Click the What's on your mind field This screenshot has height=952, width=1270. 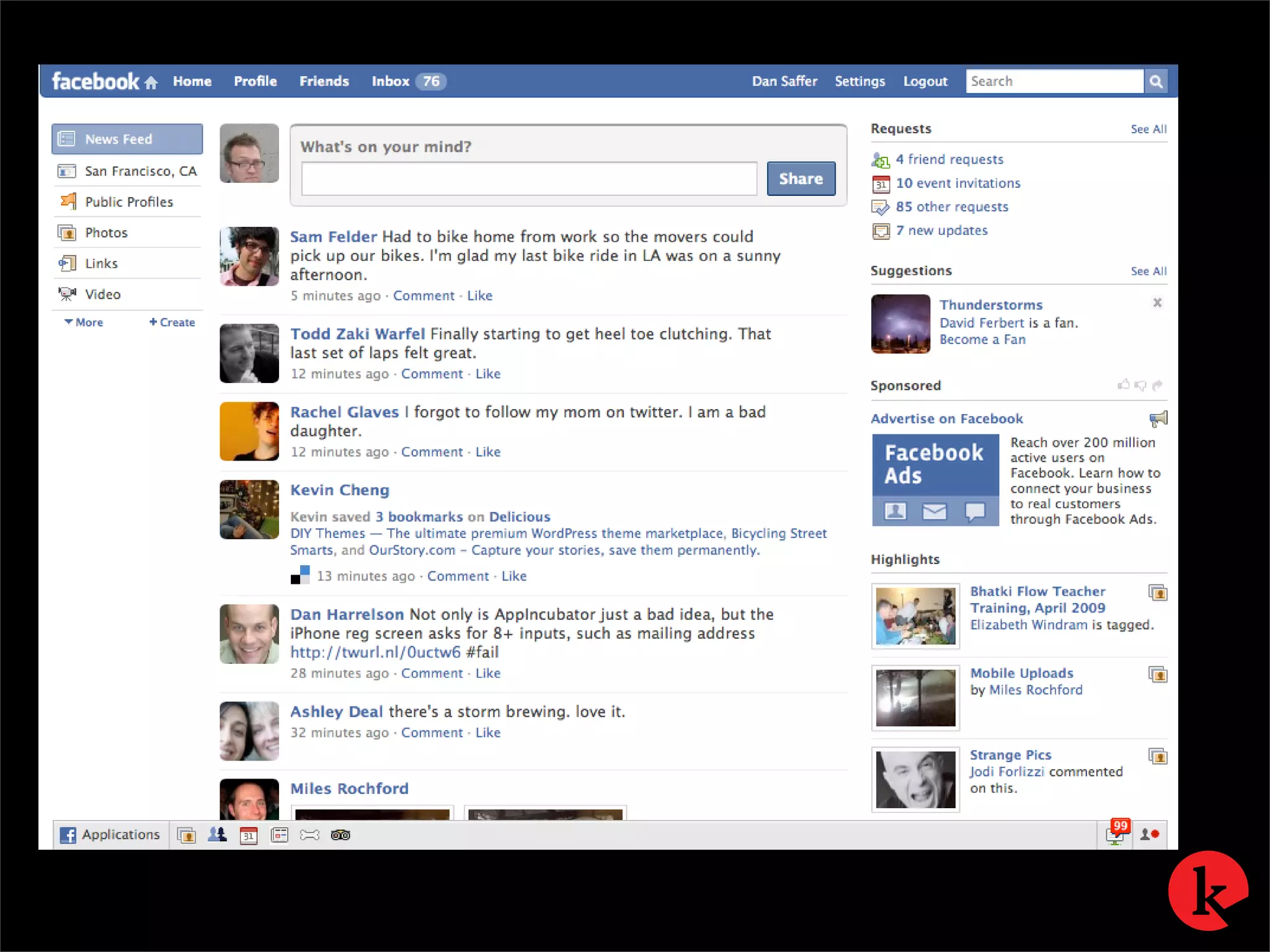(x=529, y=178)
